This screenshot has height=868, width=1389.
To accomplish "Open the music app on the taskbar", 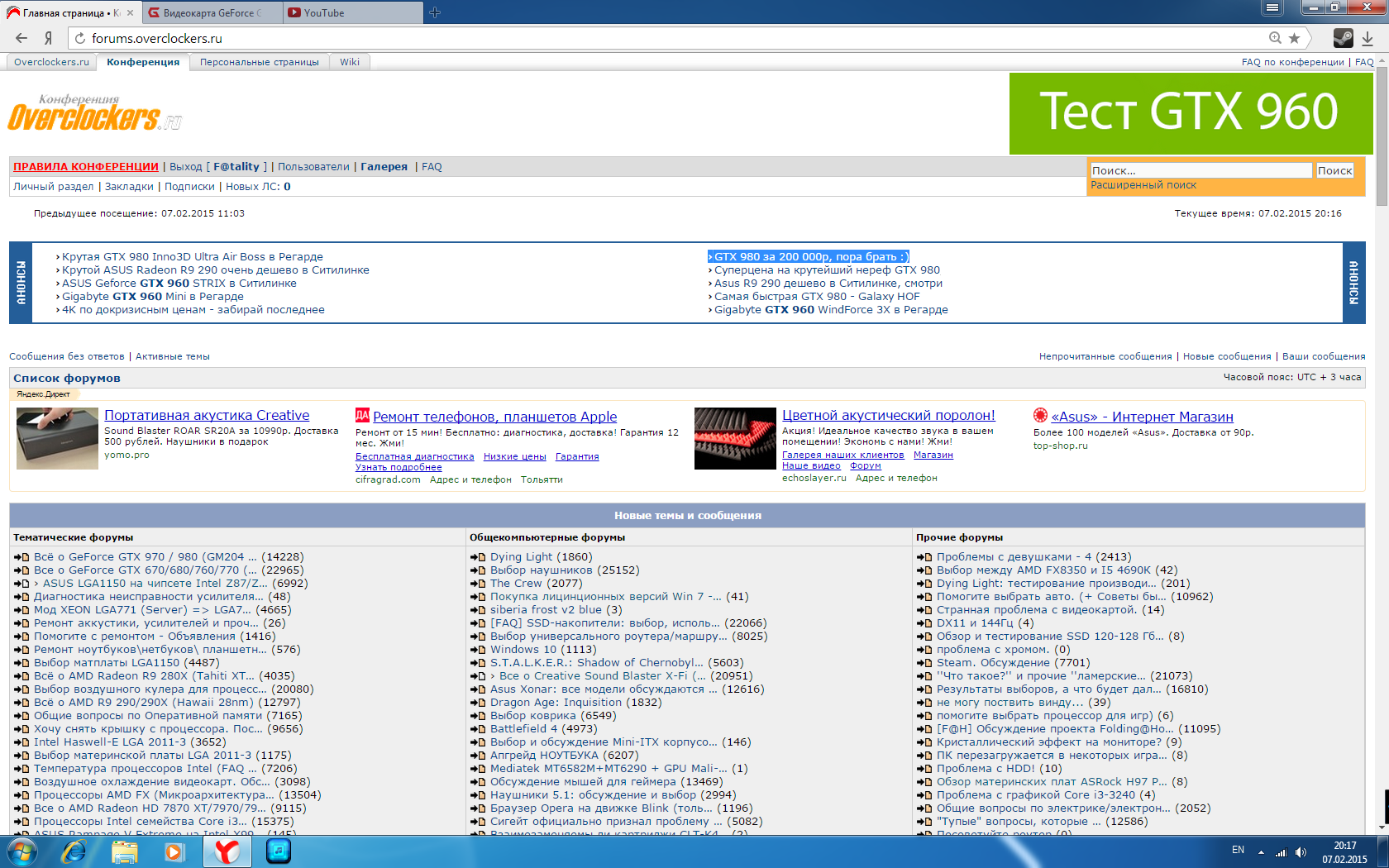I will point(279,851).
